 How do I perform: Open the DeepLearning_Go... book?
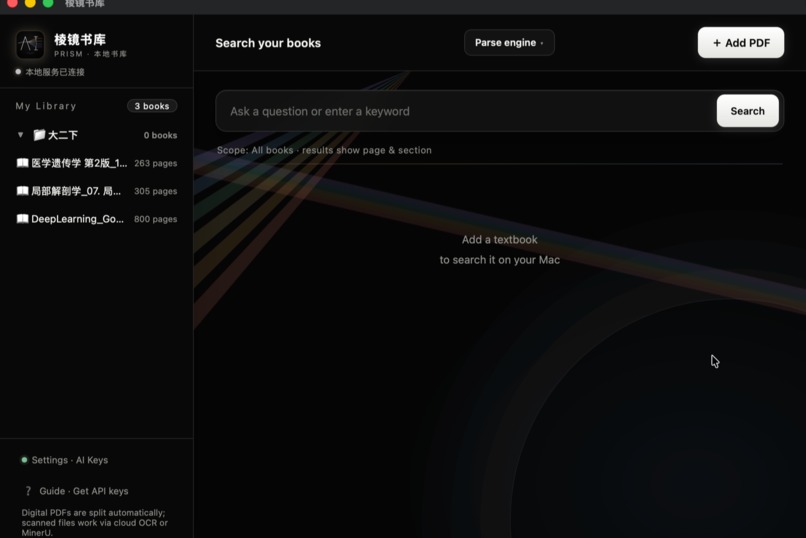[x=97, y=218]
